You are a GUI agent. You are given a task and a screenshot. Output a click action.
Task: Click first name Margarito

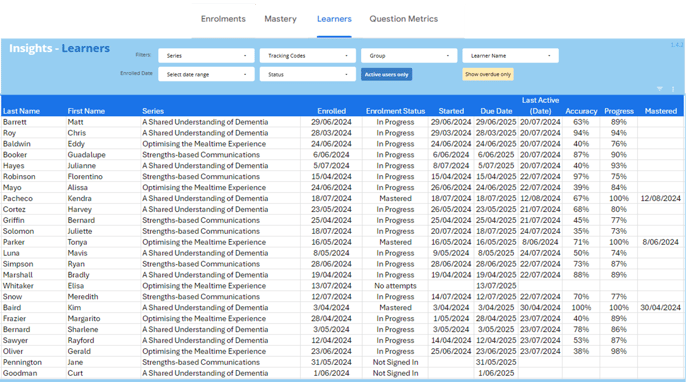(x=84, y=319)
